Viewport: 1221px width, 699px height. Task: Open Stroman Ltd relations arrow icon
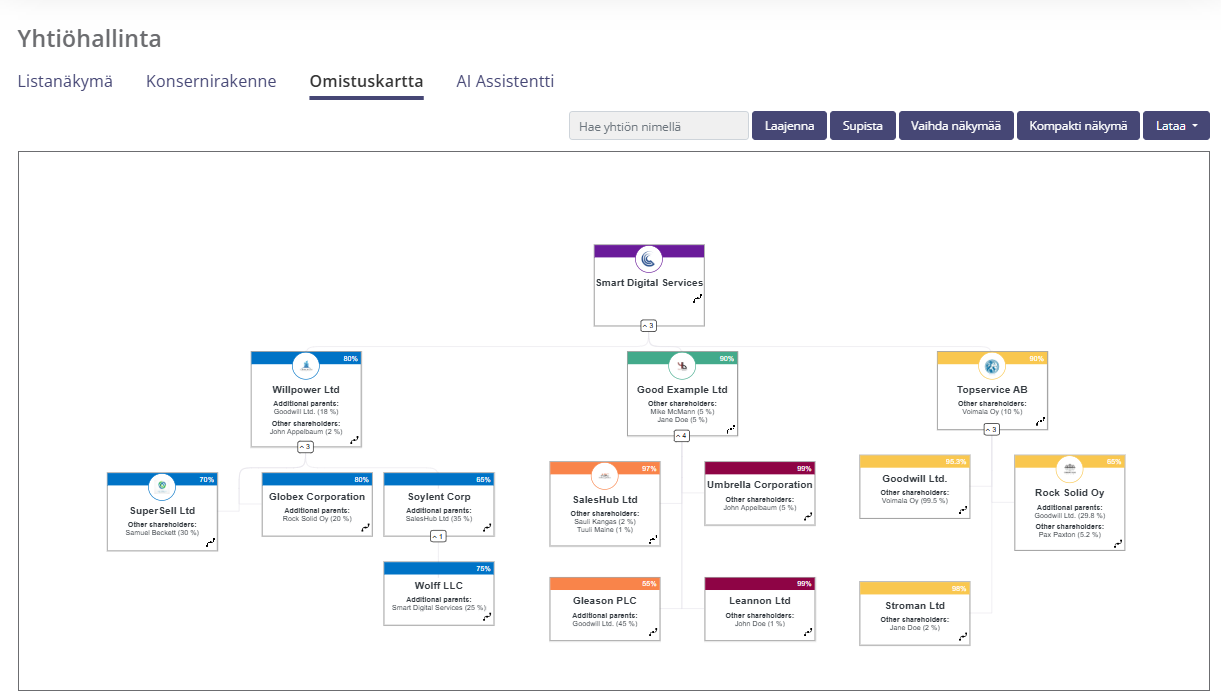963,636
